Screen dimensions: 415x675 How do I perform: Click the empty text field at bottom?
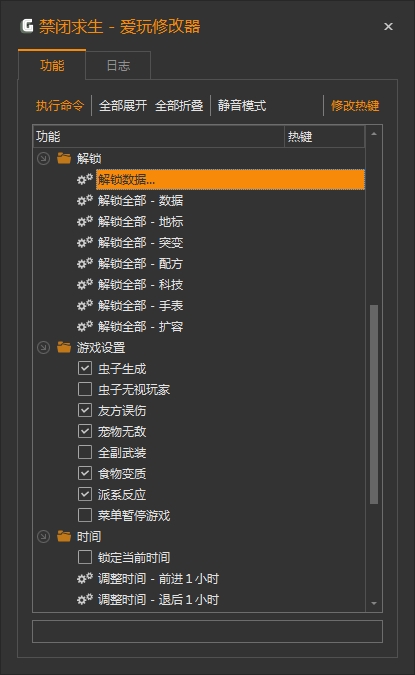(x=207, y=631)
